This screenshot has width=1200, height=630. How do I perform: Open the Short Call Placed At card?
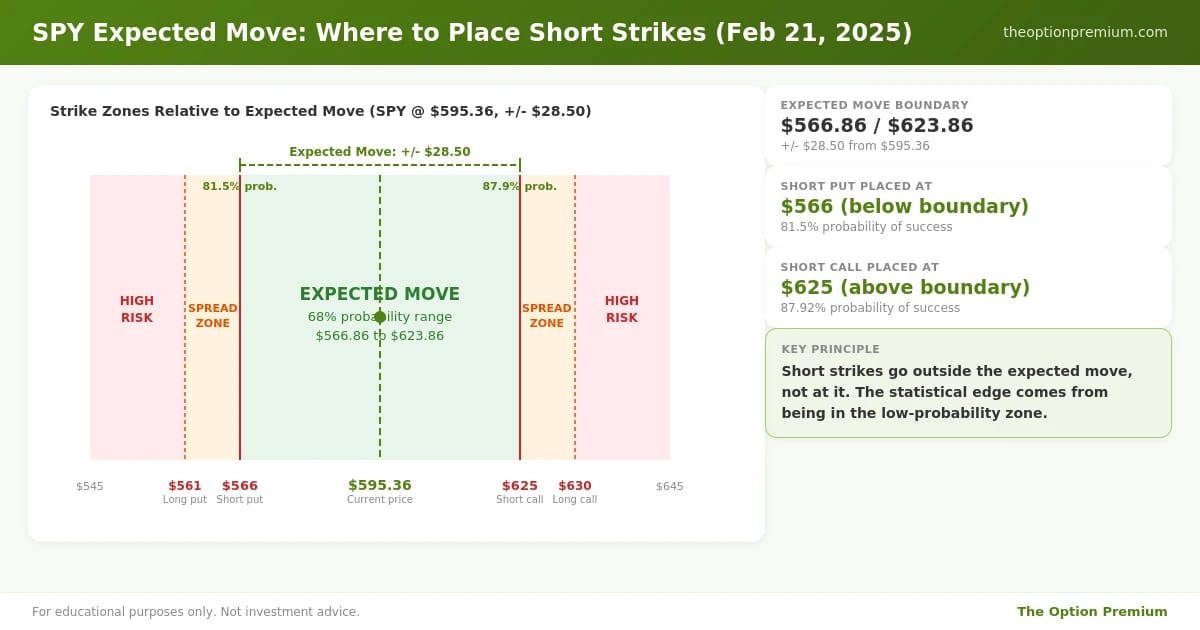click(968, 288)
